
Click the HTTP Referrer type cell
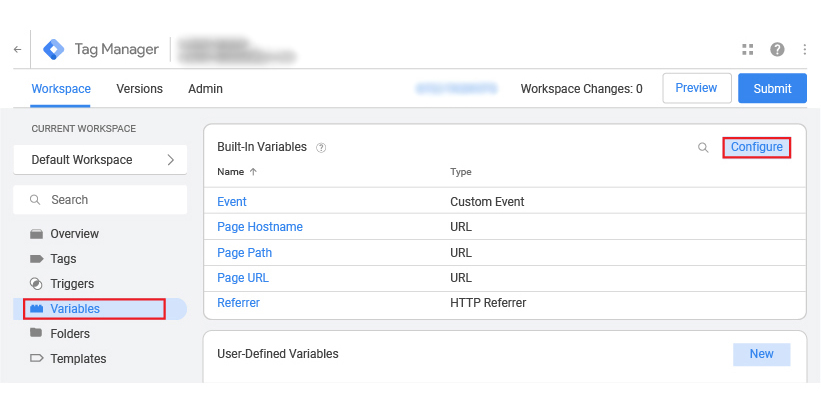coord(488,303)
